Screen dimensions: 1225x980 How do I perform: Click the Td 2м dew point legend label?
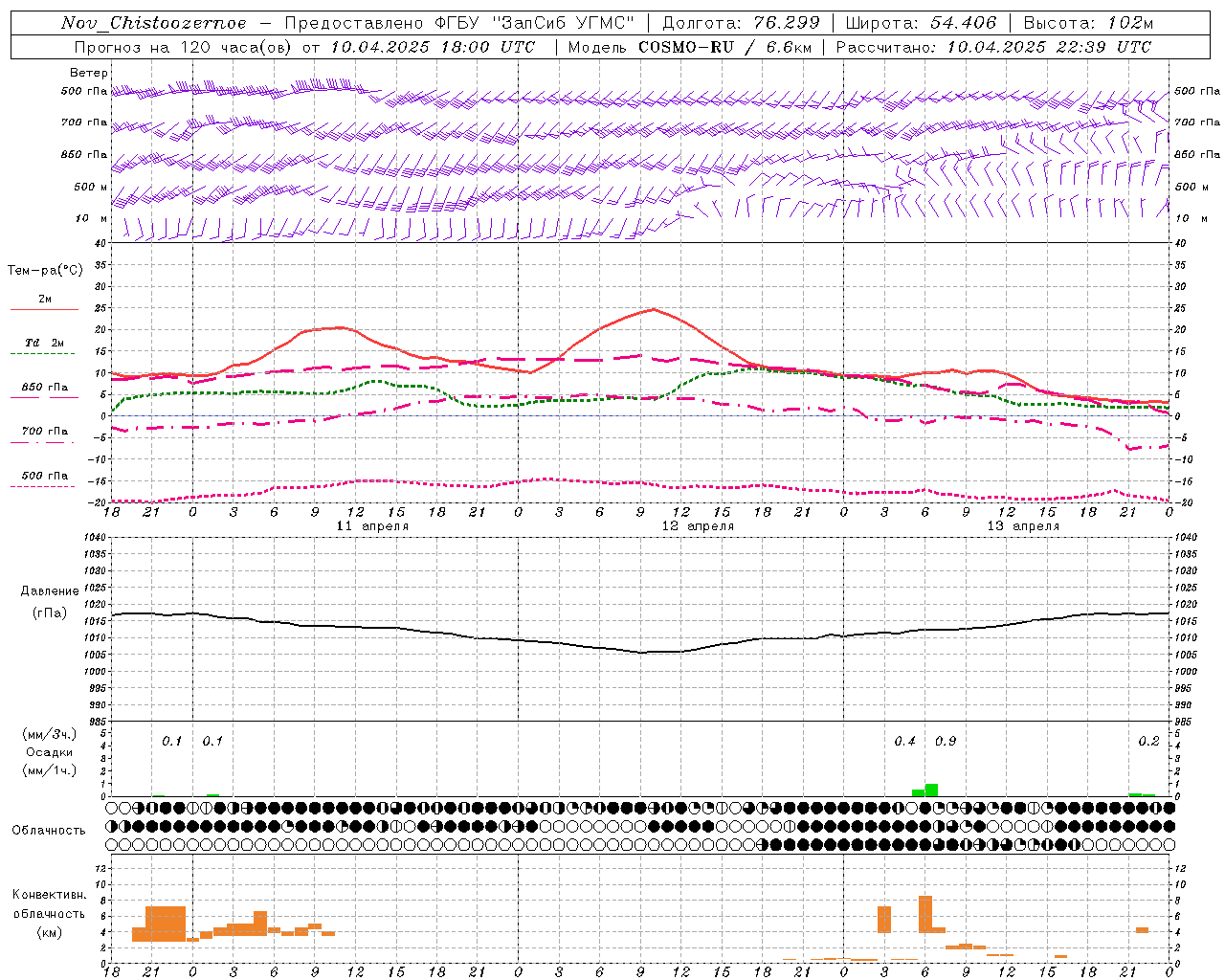45,343
